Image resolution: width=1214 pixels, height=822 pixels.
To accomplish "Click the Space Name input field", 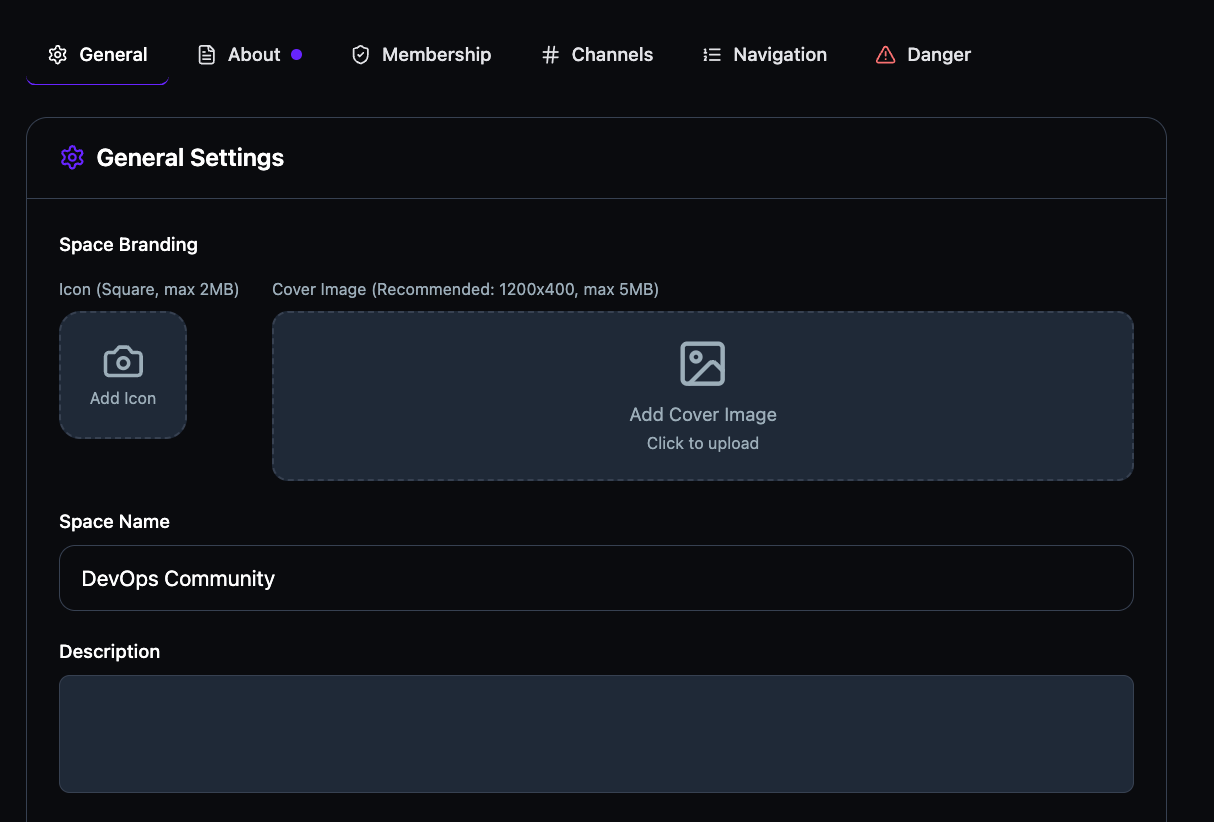I will (596, 578).
